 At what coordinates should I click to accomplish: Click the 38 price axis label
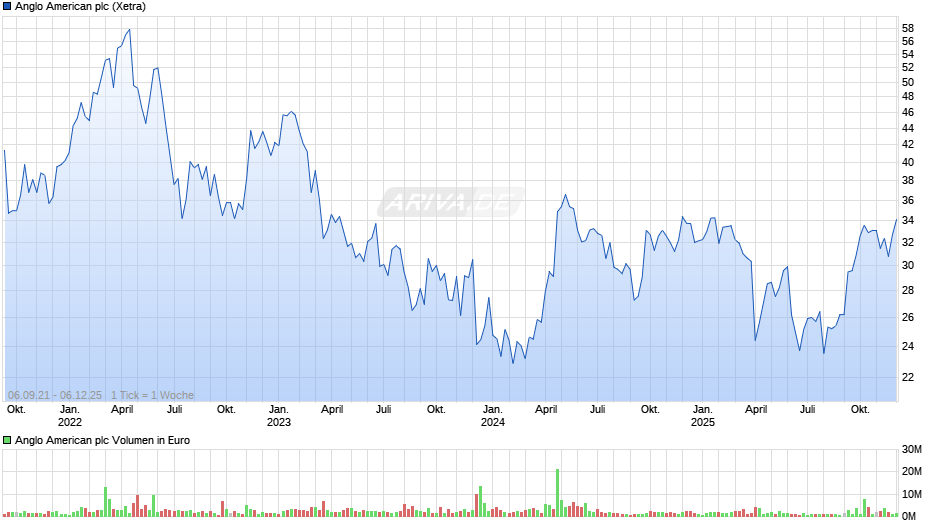pyautogui.click(x=908, y=181)
